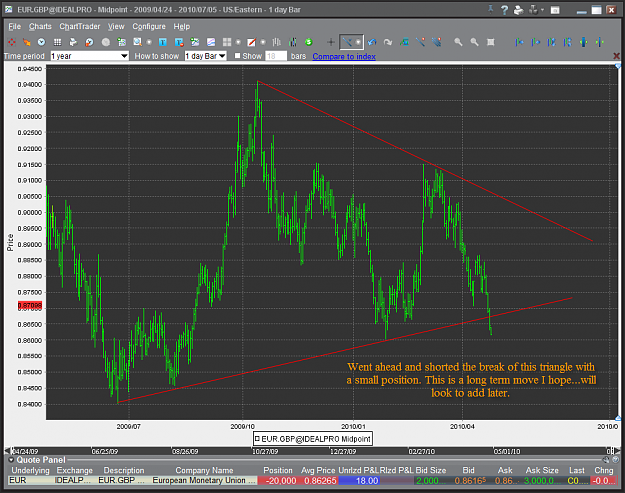625x493 pixels.
Task: Click the 0.86265 average price cell
Action: [318, 481]
